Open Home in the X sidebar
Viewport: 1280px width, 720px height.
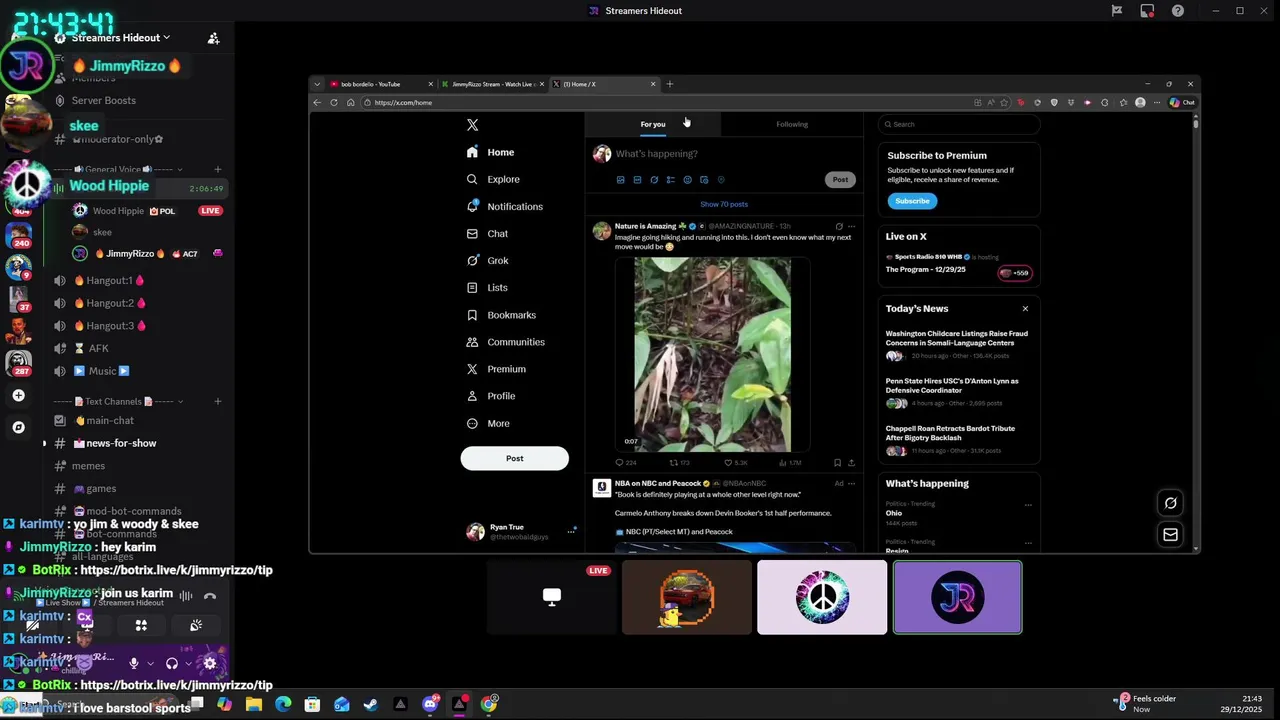[490, 152]
